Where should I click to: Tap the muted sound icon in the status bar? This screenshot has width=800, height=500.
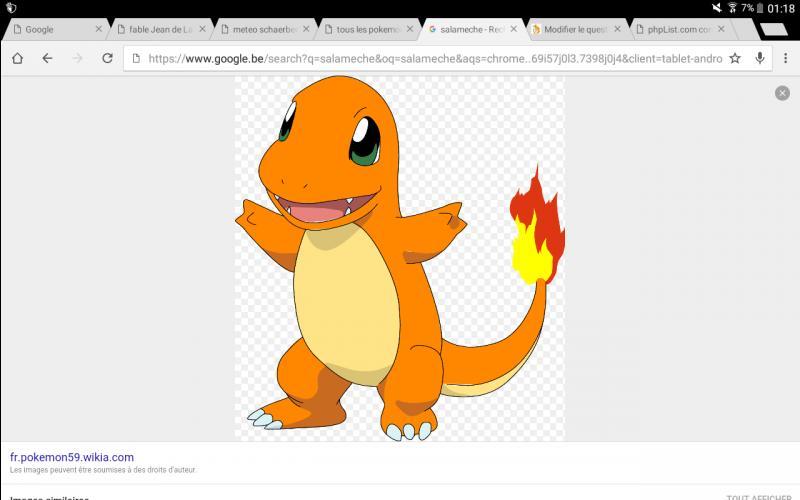[717, 8]
